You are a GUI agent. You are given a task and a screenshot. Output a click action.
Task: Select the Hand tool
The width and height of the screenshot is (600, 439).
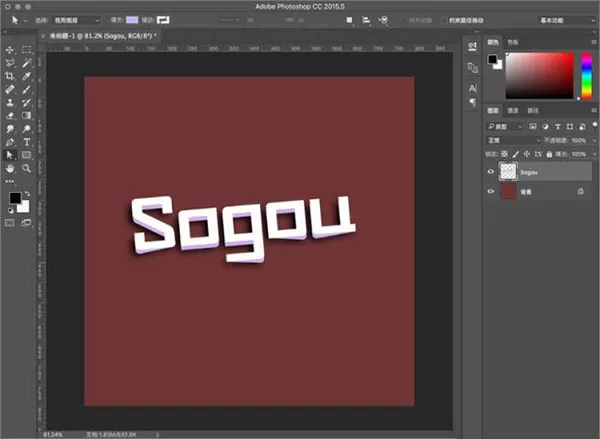(10, 168)
